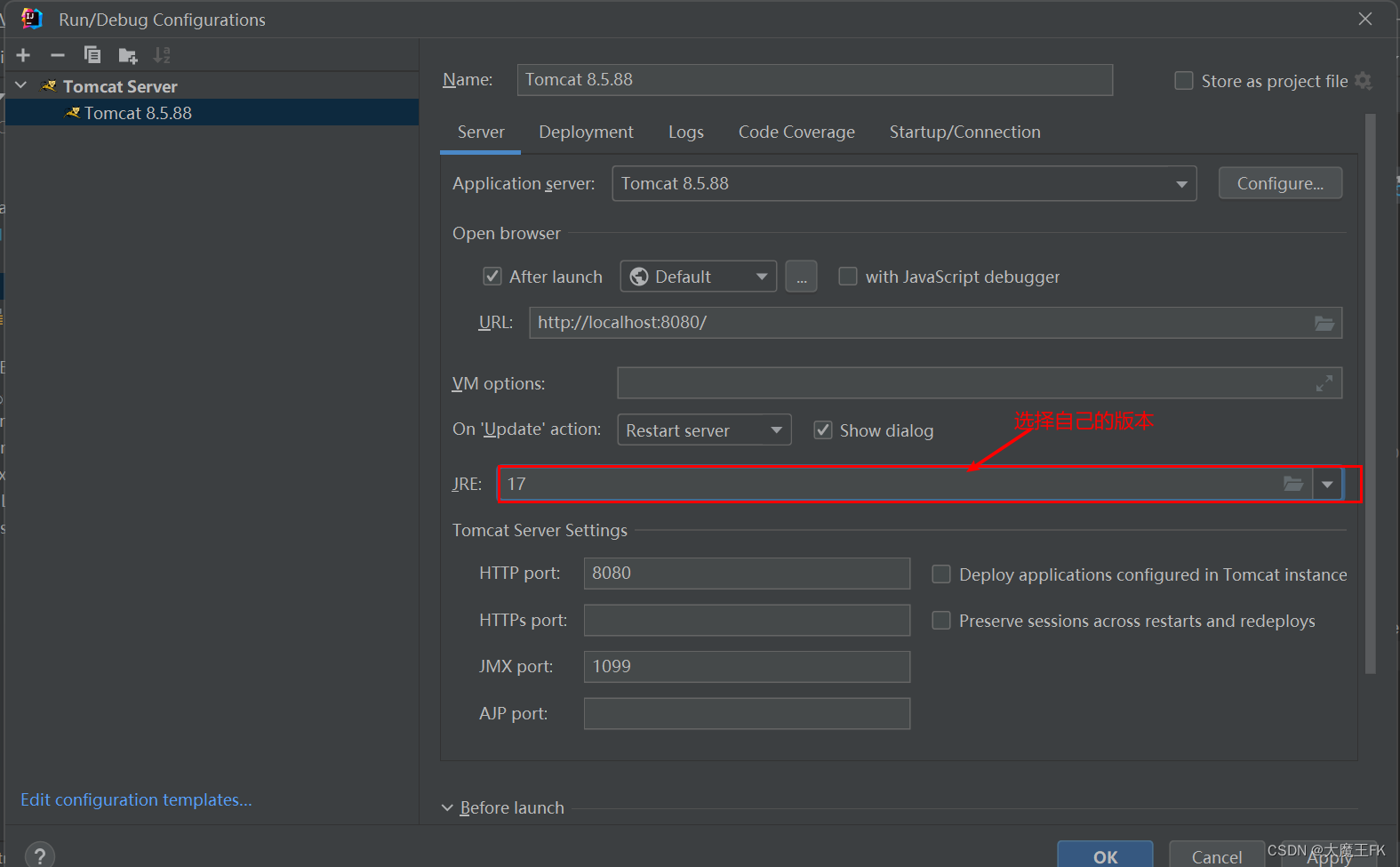Click the browse browsers ellipsis button
Screen dimensions: 1400x867
(x=801, y=277)
